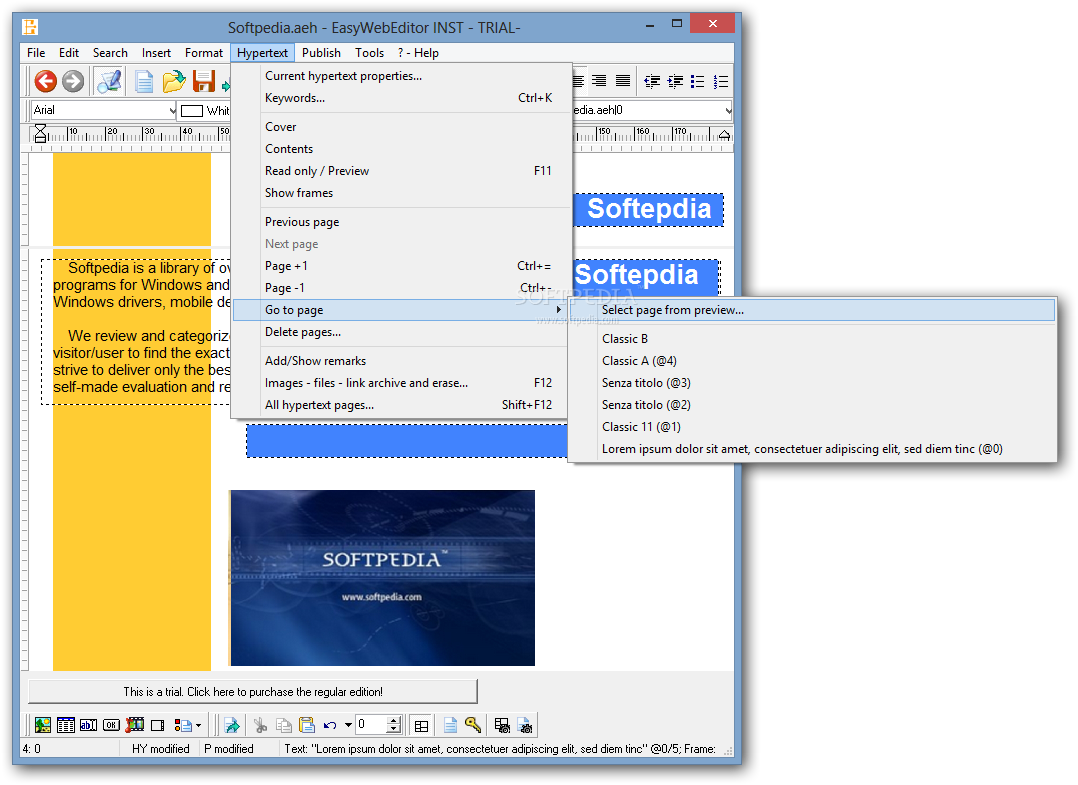The height and width of the screenshot is (785, 1078).
Task: Choose 'Add/Show remarks' entry
Action: click(402, 361)
